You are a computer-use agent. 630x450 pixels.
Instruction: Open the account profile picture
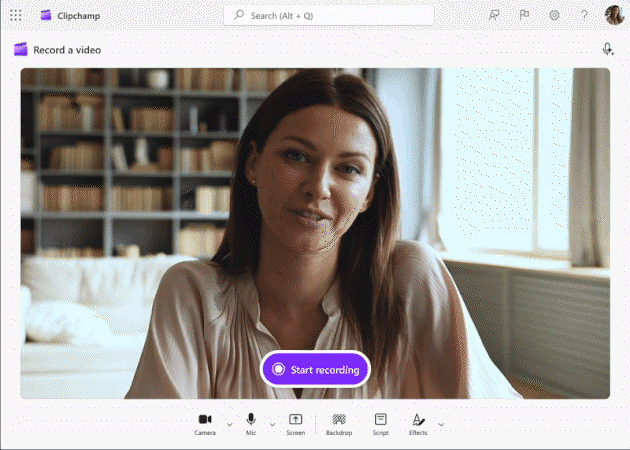coord(614,15)
